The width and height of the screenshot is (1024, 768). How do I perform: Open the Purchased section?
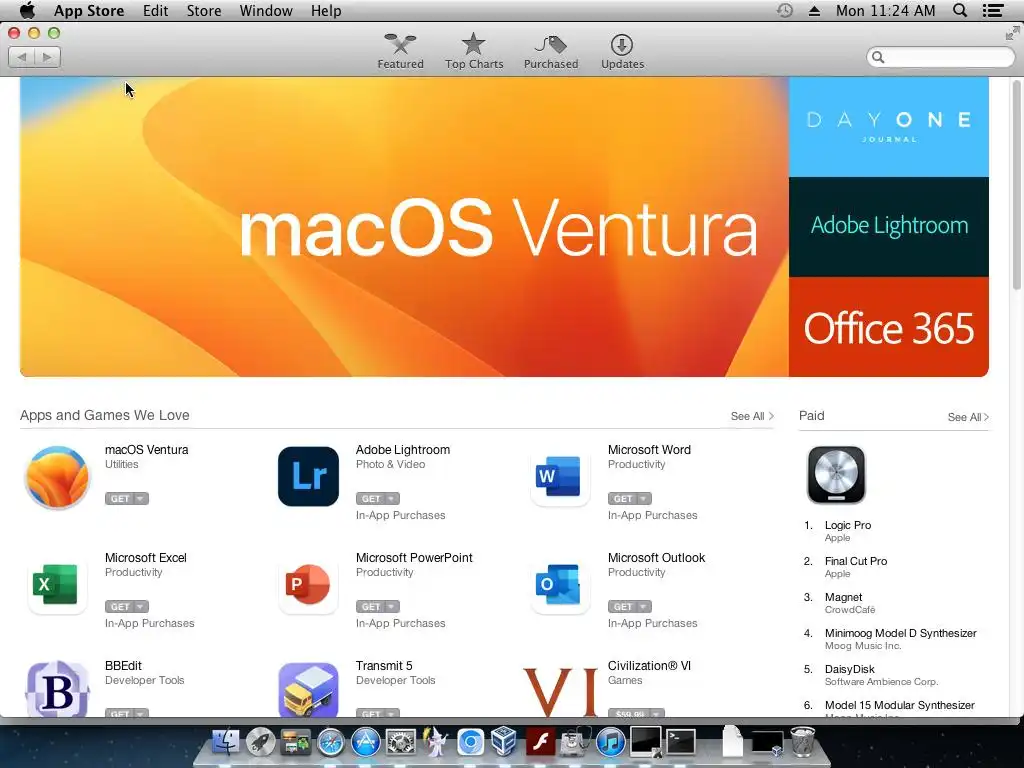pyautogui.click(x=551, y=51)
